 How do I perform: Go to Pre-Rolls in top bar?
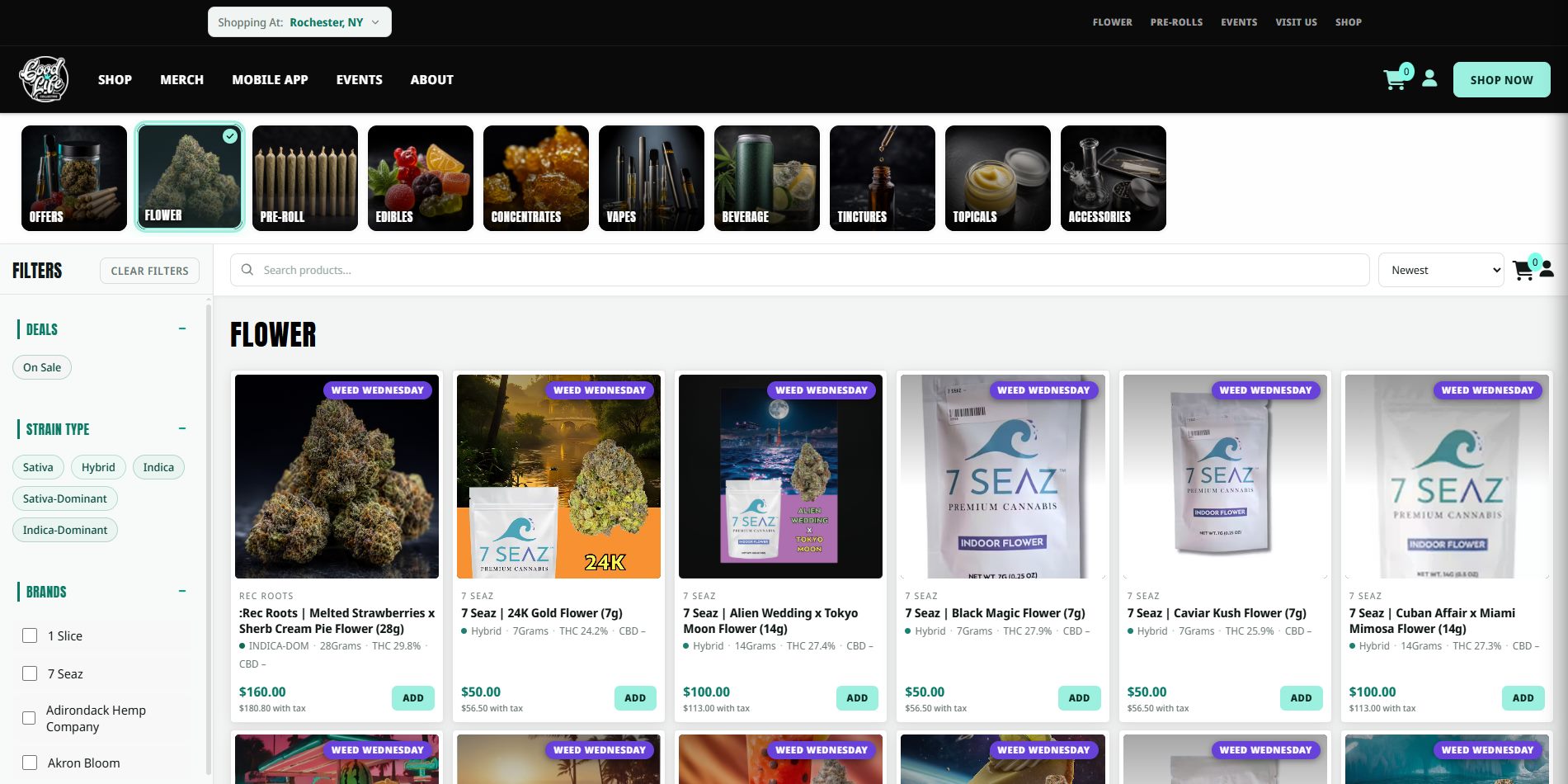1176,22
